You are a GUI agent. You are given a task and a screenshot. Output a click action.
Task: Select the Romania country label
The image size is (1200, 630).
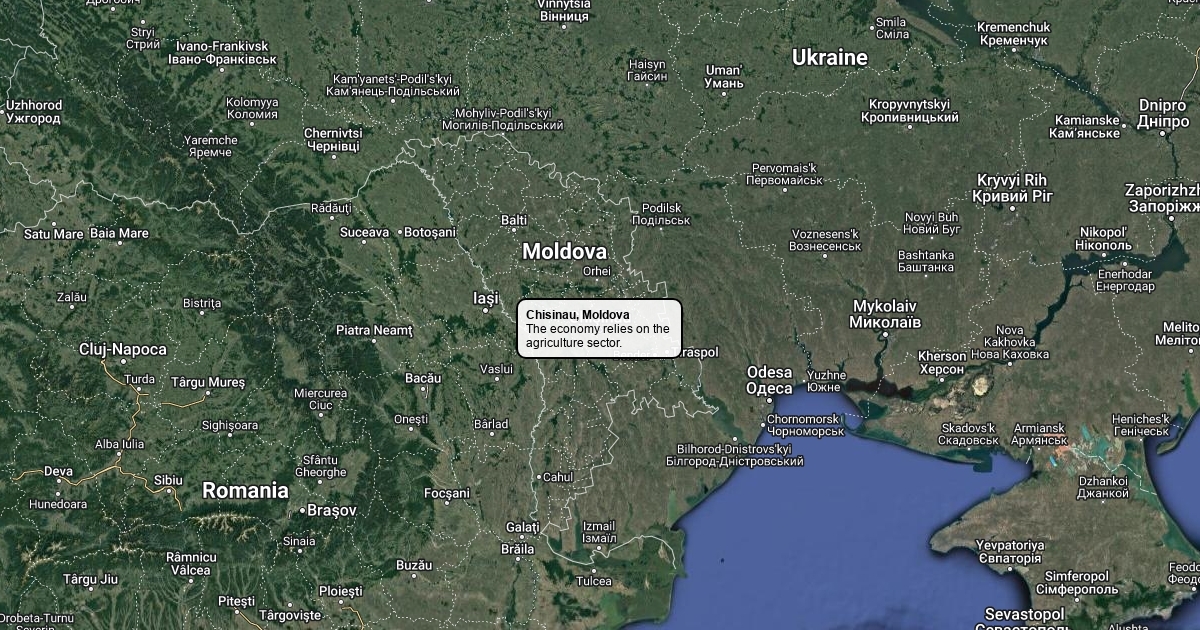click(x=245, y=491)
